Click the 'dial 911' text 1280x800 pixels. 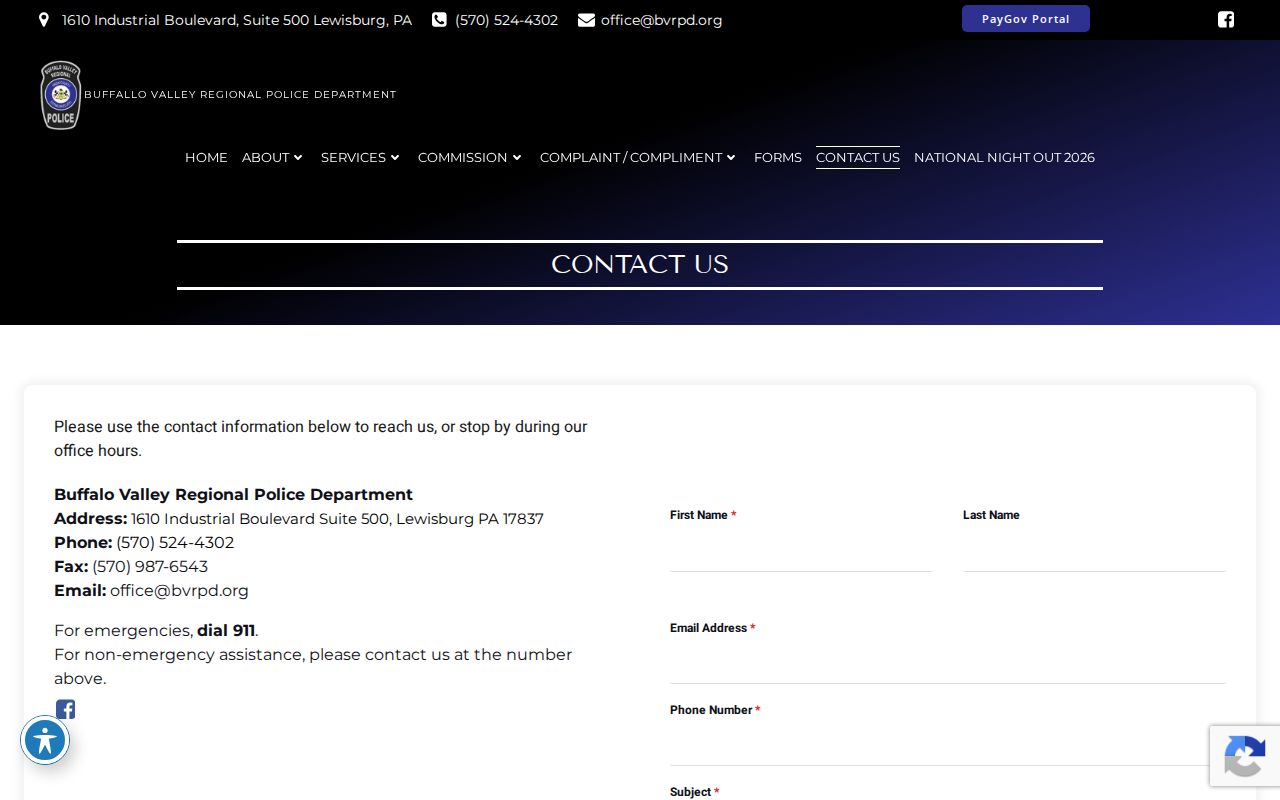point(226,631)
